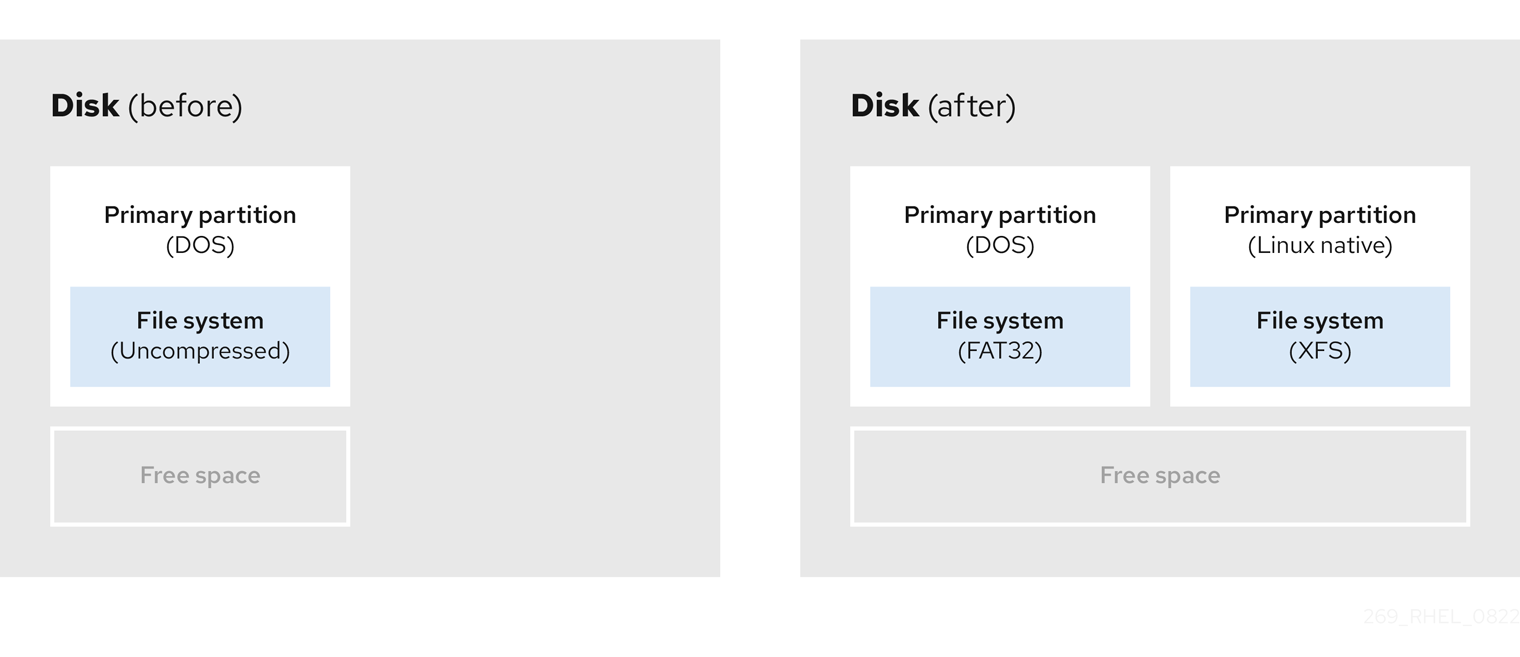1520x657 pixels.
Task: Click the '(after)' text in the heading
Action: [972, 107]
